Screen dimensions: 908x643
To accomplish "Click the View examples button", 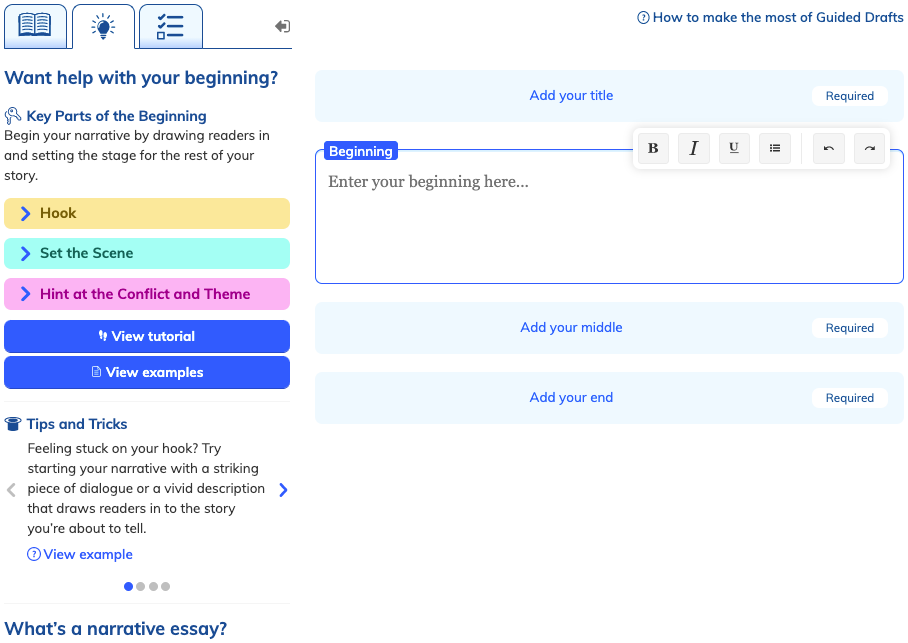I will [147, 372].
